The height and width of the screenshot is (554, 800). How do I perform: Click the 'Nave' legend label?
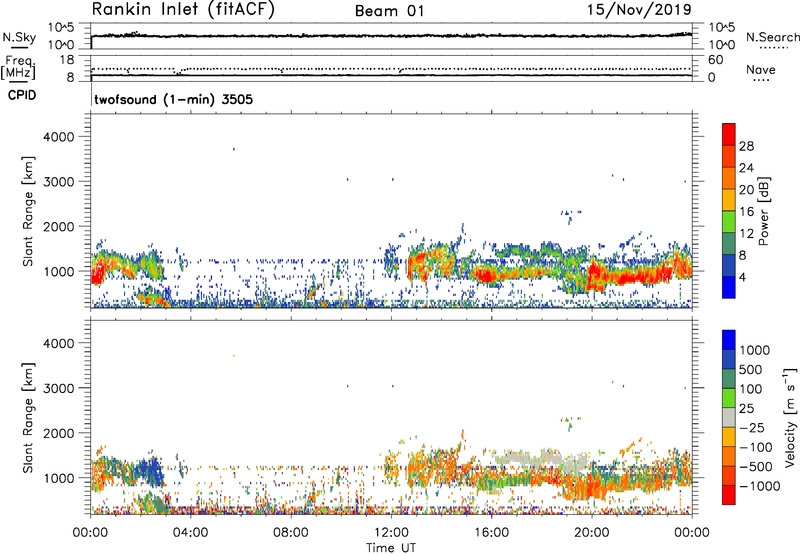761,70
